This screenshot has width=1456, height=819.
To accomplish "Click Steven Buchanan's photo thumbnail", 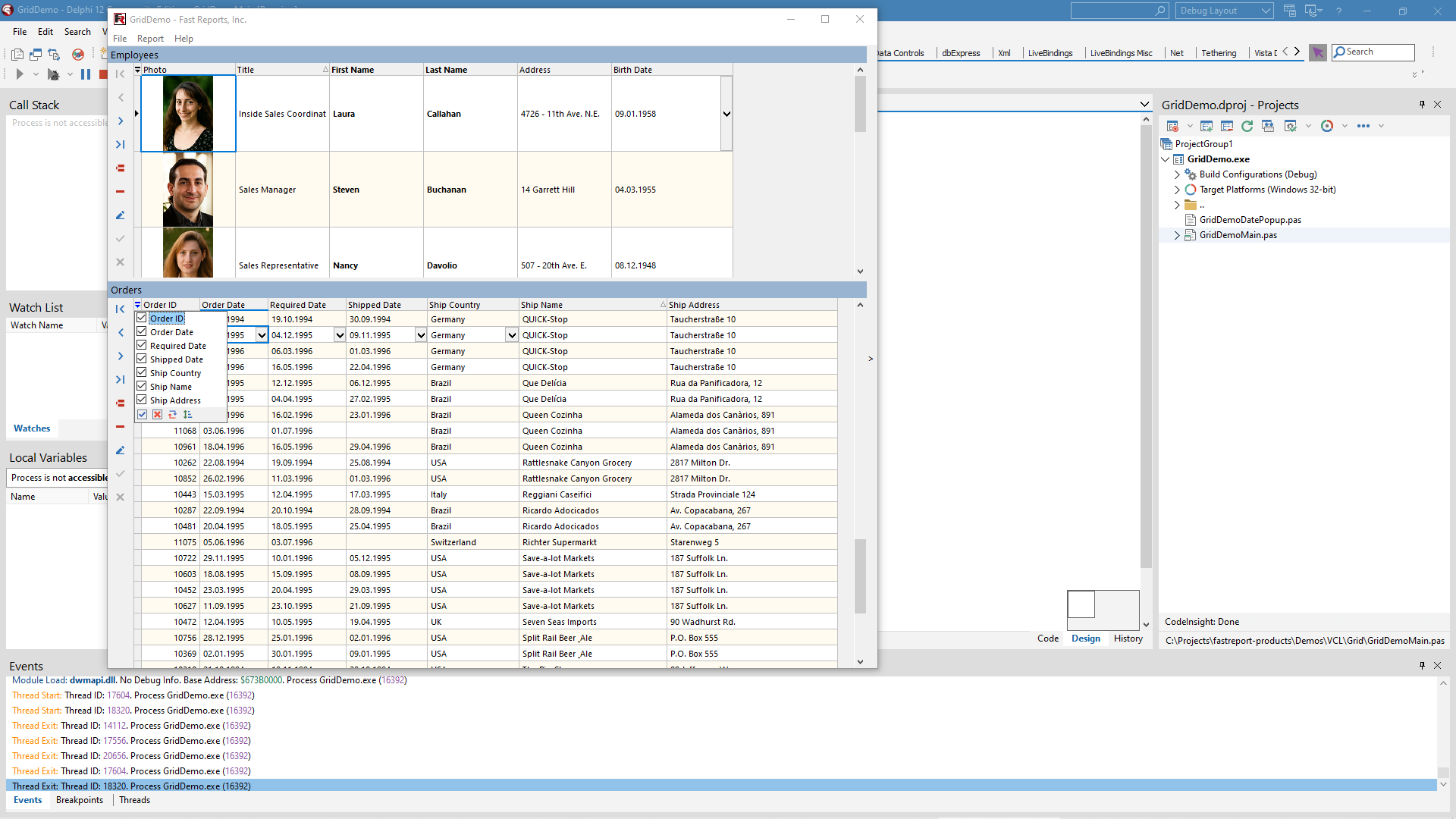I will coord(188,190).
